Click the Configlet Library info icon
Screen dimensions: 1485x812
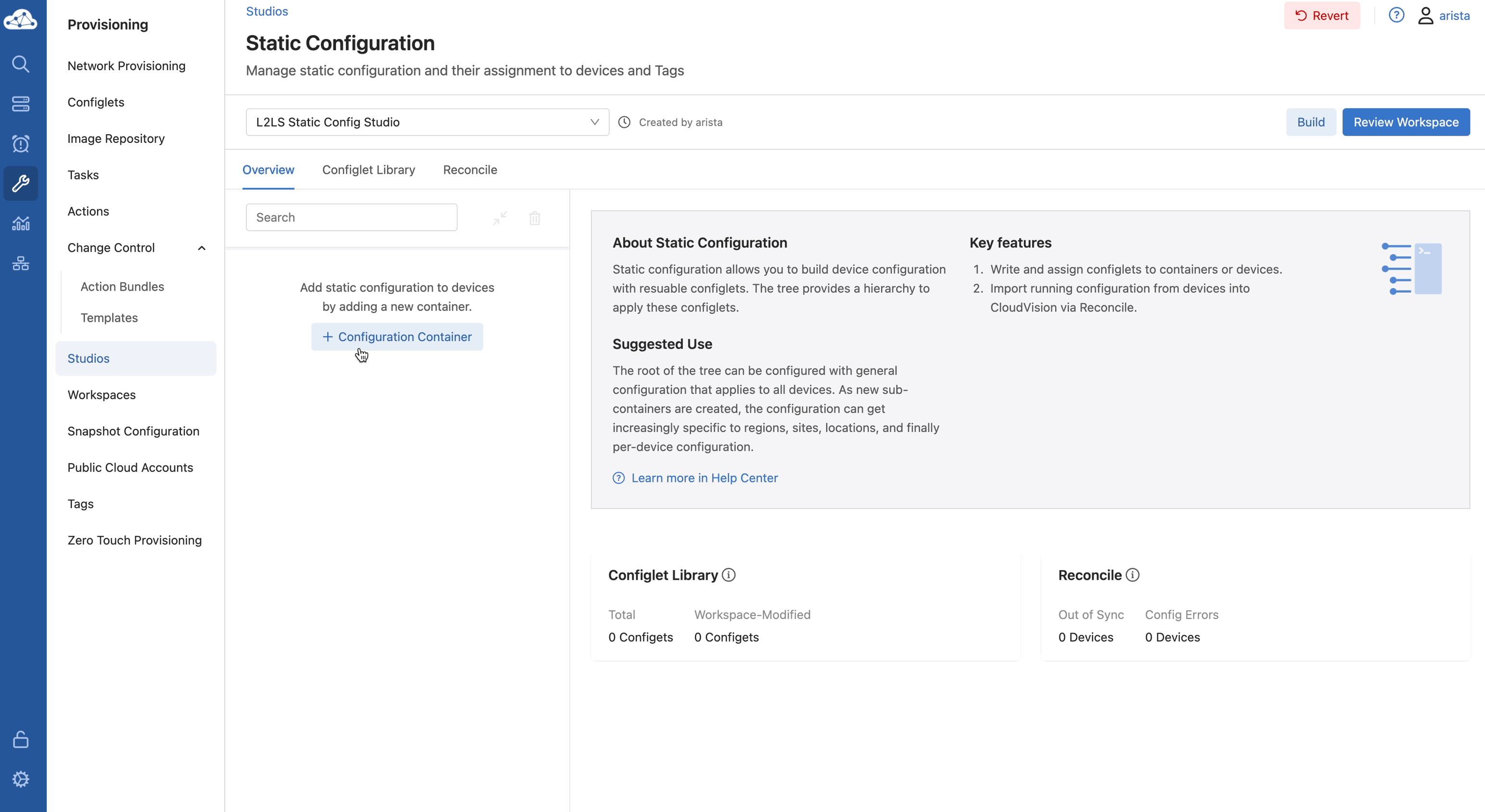(x=729, y=575)
